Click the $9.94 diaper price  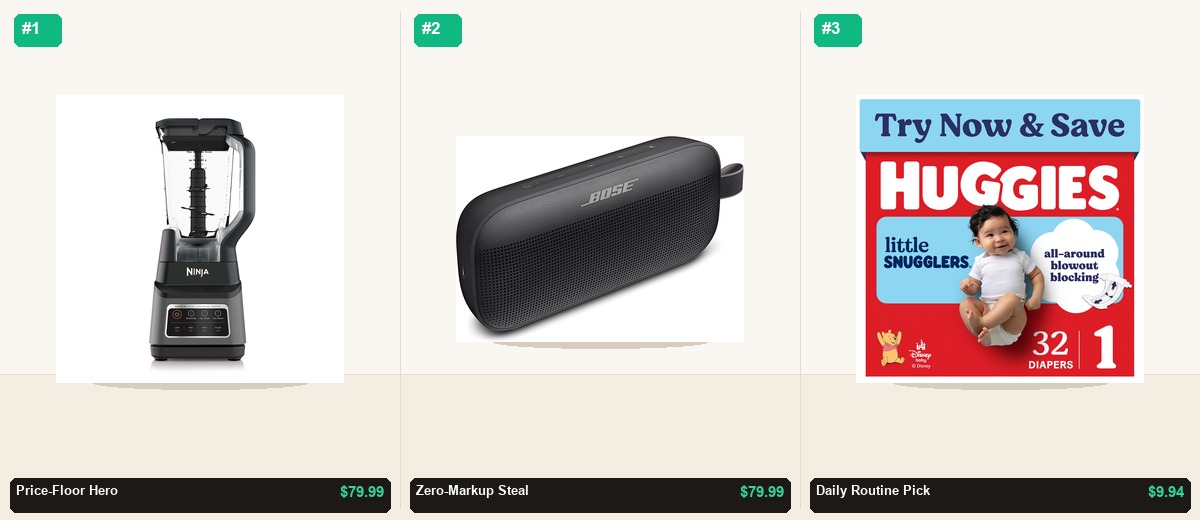pos(1166,492)
